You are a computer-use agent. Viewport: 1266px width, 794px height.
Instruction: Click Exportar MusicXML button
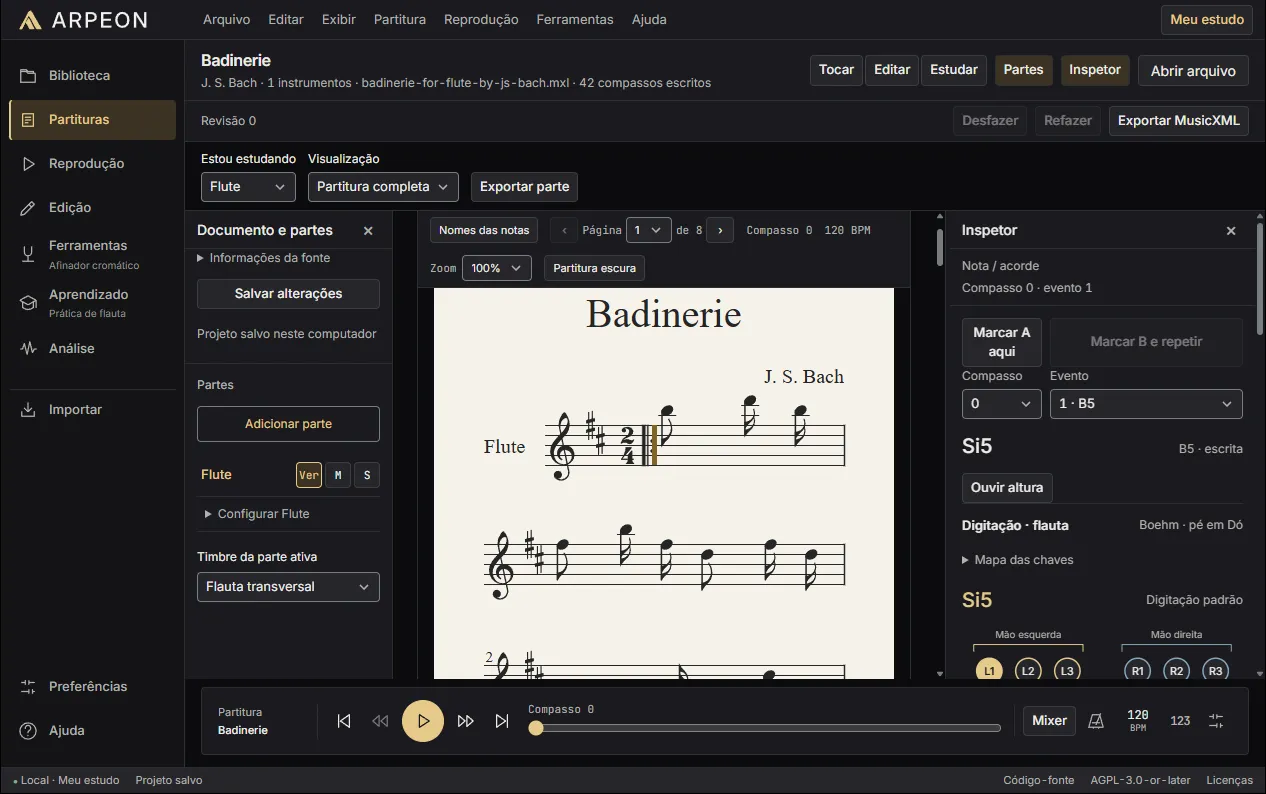pyautogui.click(x=1179, y=121)
